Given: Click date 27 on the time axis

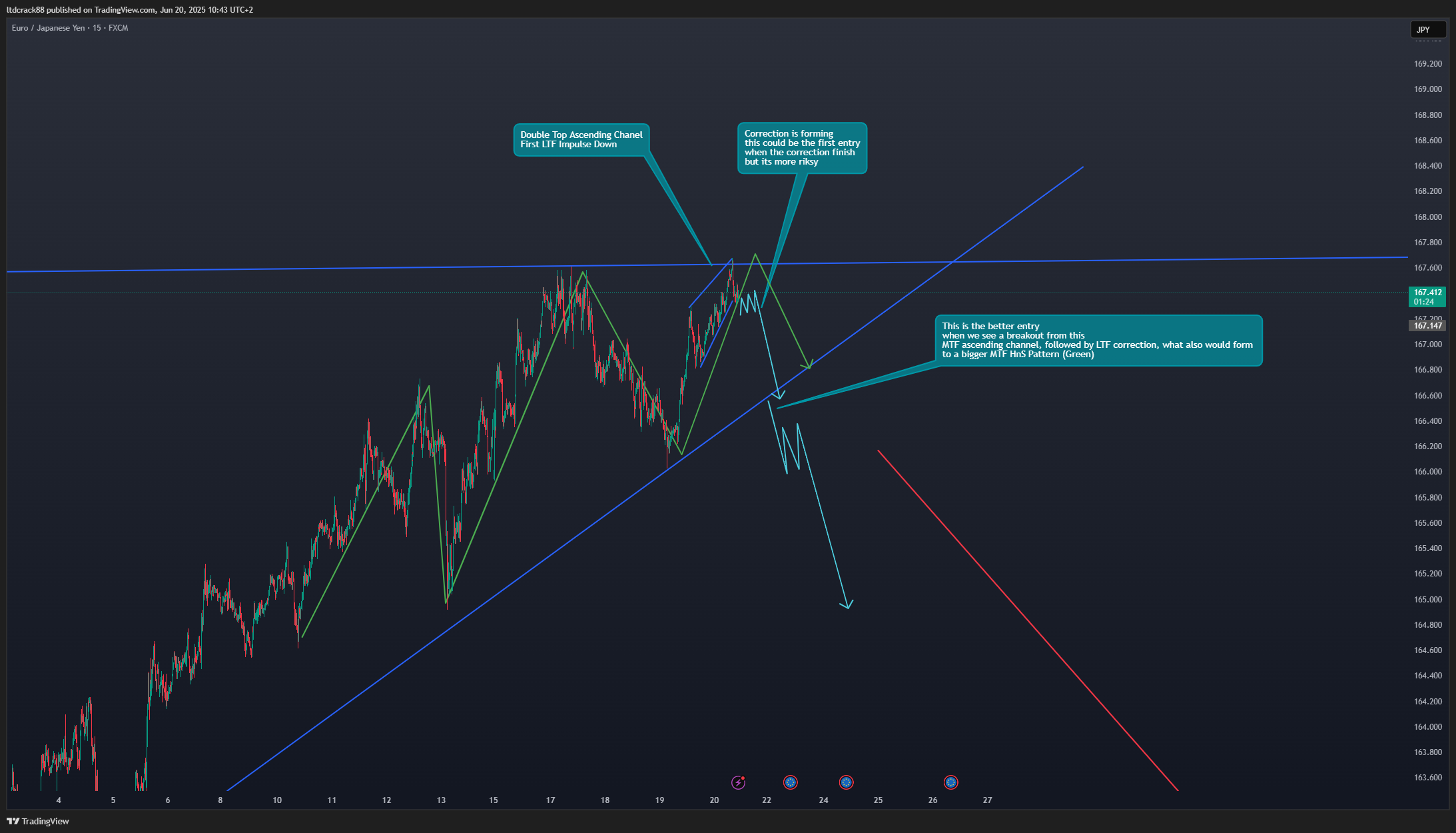Looking at the screenshot, I should tap(987, 800).
